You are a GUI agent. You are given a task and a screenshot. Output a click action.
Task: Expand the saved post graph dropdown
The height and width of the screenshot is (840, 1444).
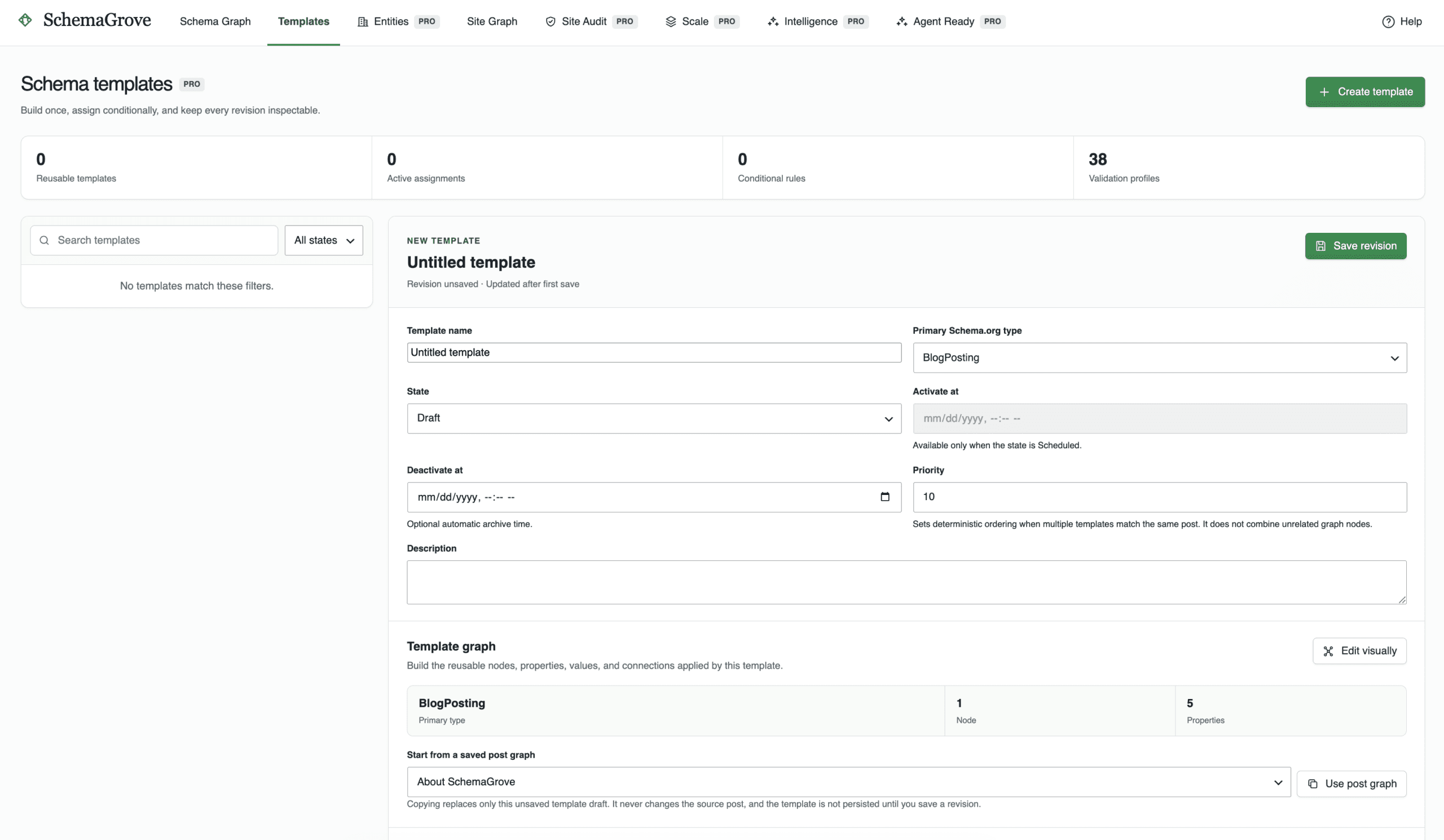[849, 782]
